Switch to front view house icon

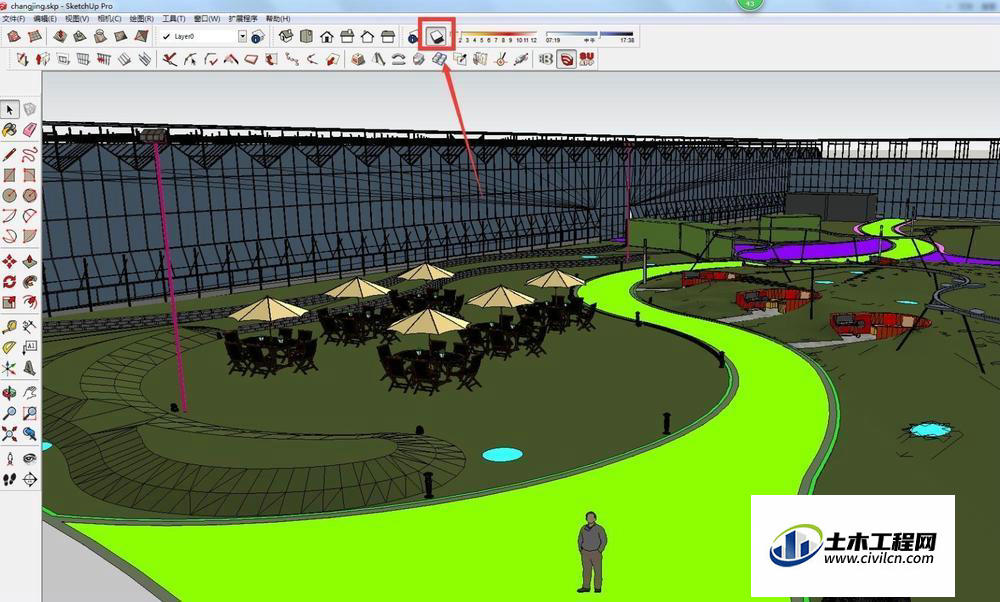pos(327,36)
